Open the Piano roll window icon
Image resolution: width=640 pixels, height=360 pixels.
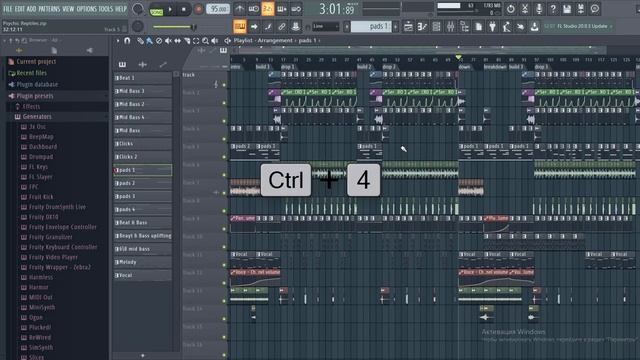click(422, 27)
